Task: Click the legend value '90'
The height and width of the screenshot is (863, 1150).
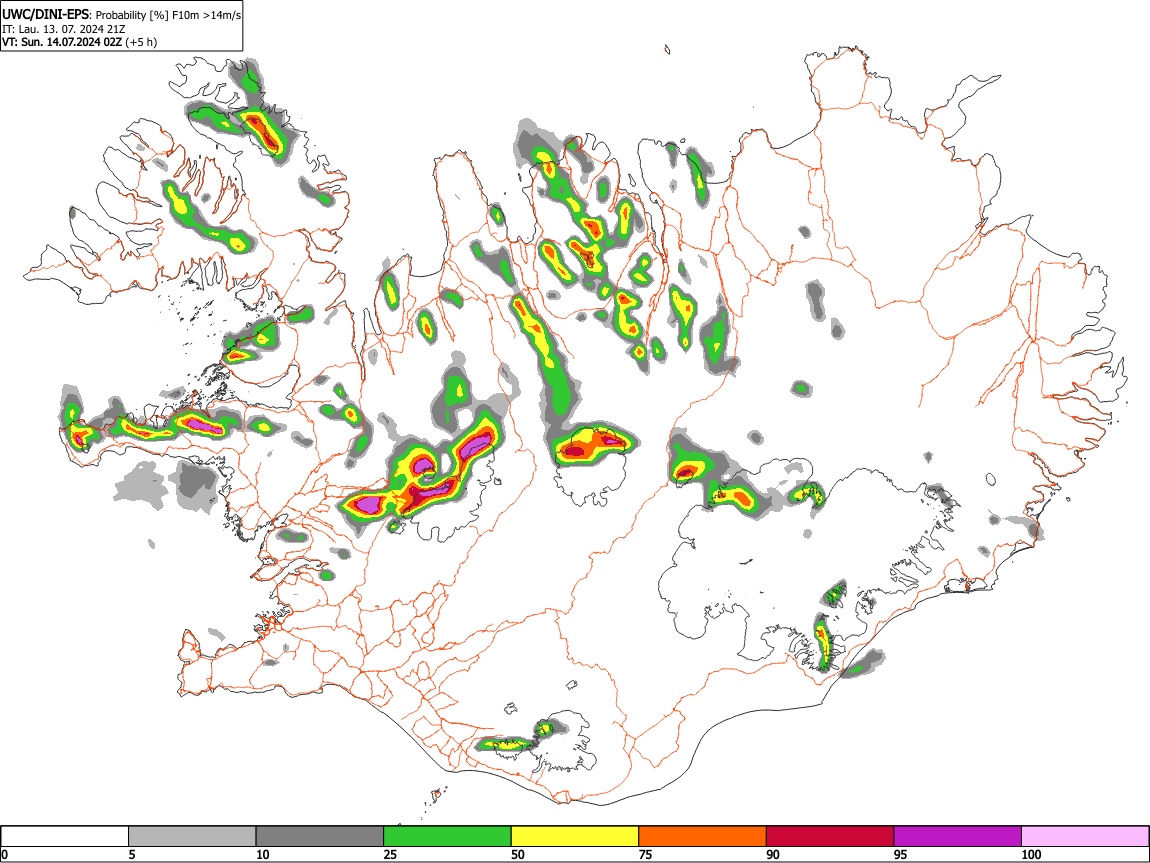Action: 773,855
